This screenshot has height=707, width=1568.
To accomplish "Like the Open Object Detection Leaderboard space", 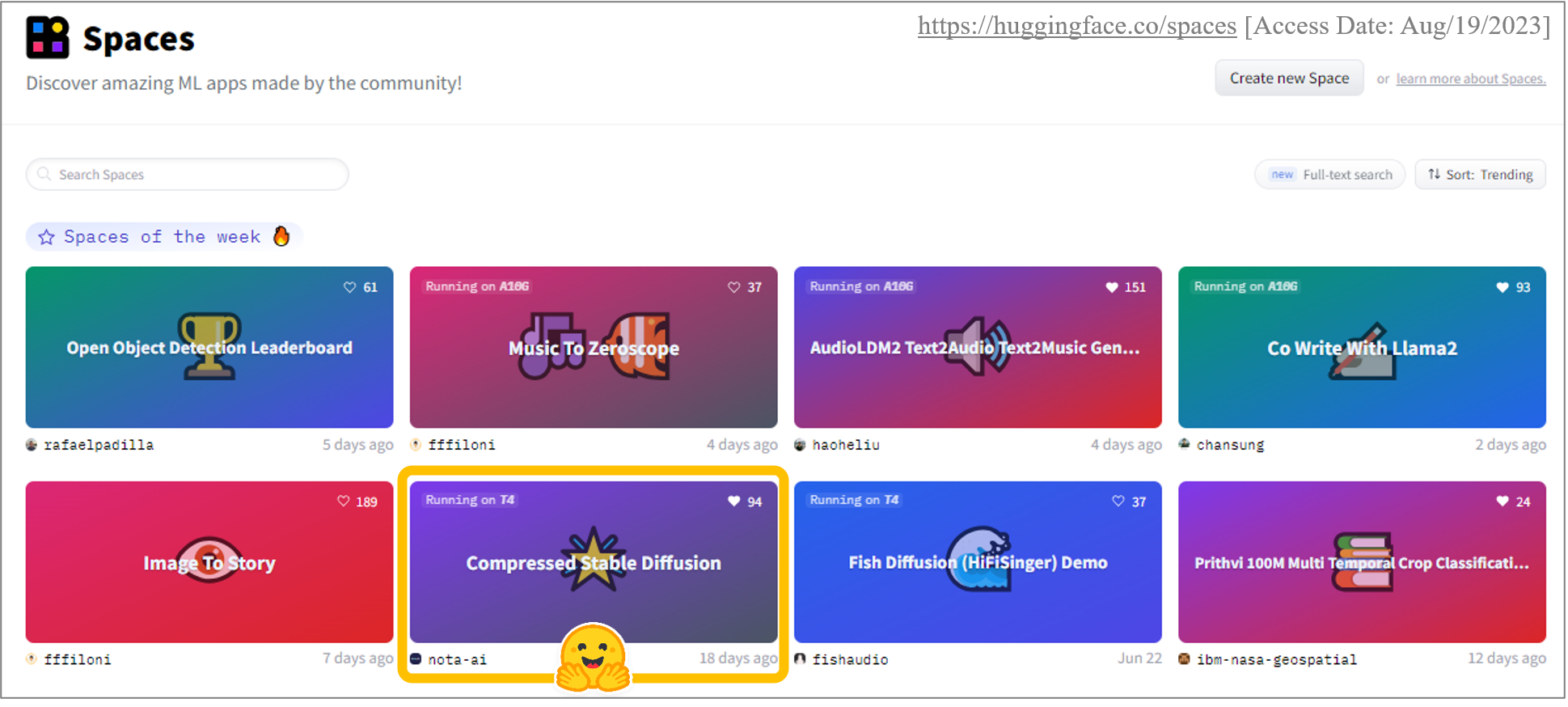I will pyautogui.click(x=349, y=287).
